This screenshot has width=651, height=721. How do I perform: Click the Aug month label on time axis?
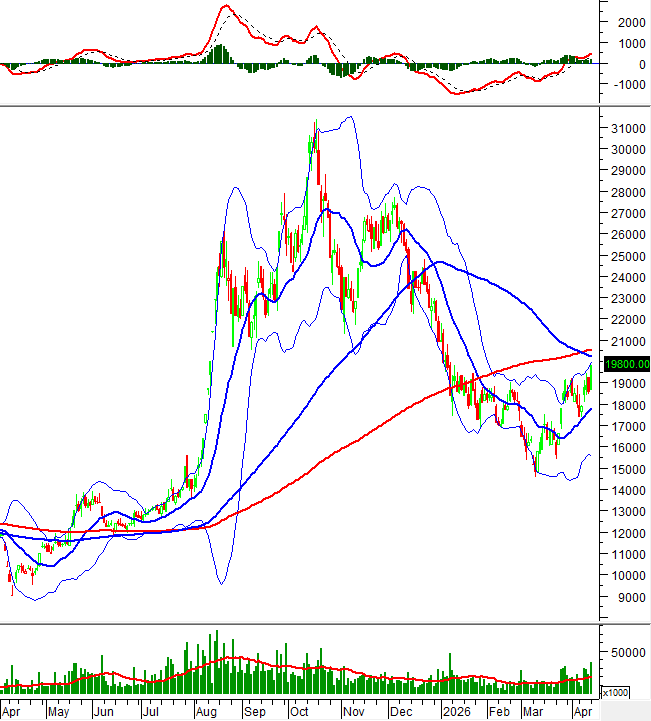click(207, 711)
